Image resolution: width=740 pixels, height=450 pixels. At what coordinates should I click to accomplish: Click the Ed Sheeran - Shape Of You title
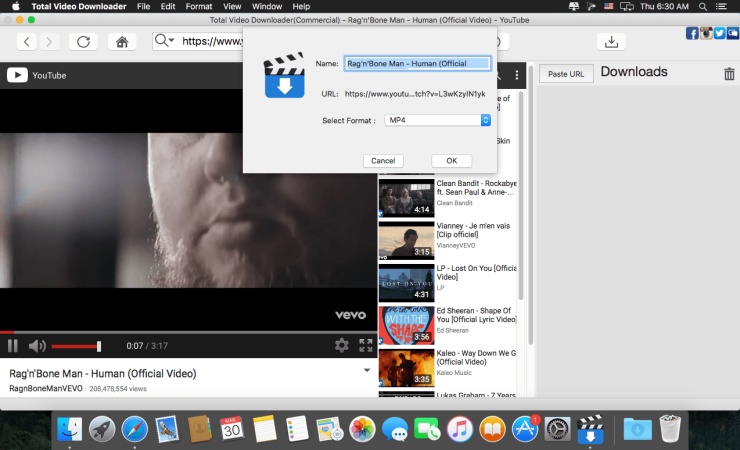(476, 315)
